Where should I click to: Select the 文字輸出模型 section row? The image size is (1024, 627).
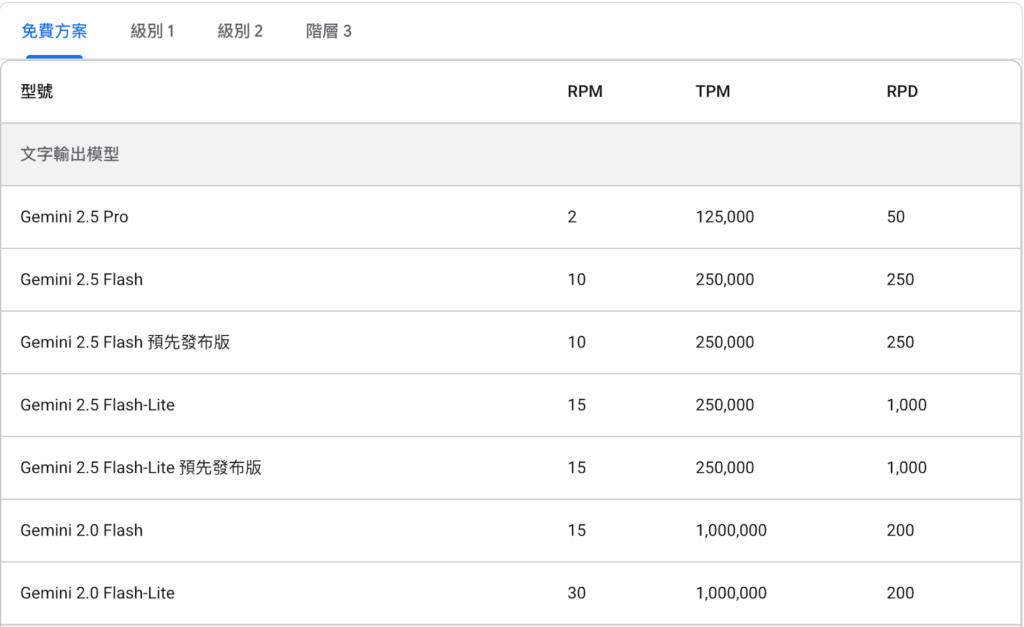[x=70, y=155]
